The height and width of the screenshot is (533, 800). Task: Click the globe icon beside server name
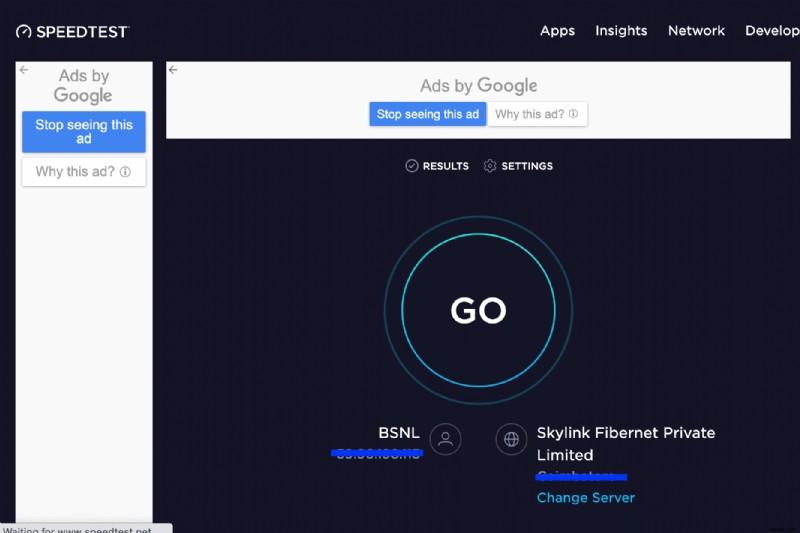pos(512,439)
